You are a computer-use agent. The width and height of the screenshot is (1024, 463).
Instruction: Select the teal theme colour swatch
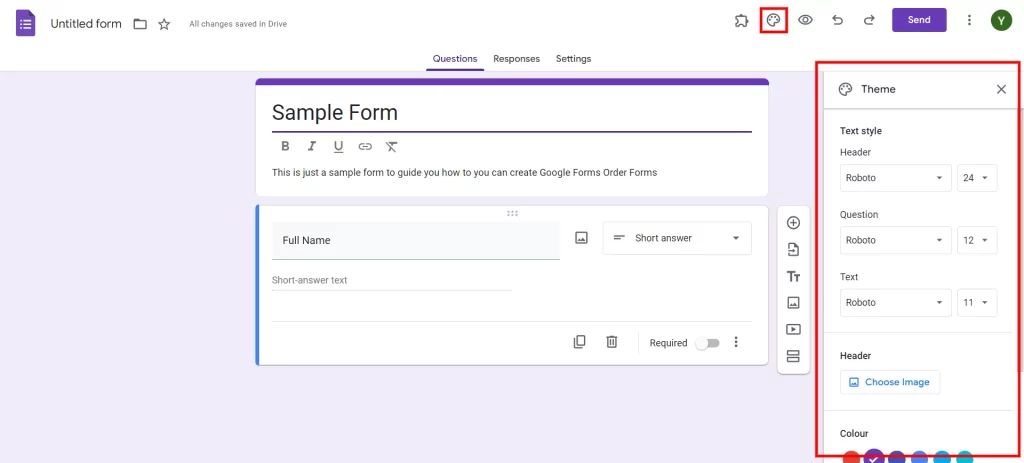coord(964,458)
